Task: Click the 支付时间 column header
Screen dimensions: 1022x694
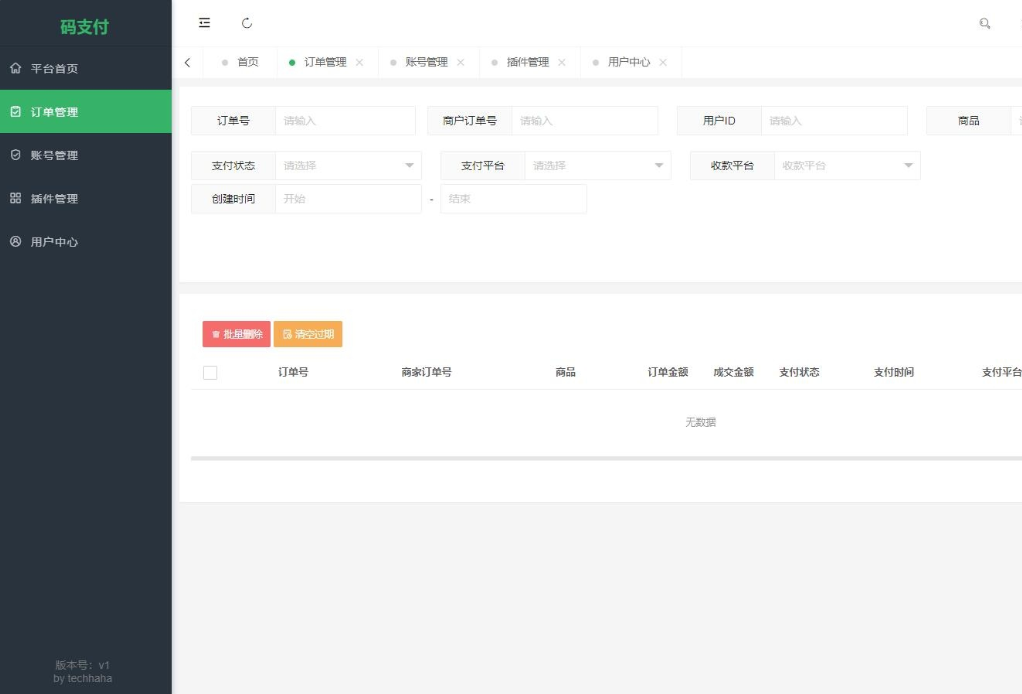Action: click(x=894, y=372)
